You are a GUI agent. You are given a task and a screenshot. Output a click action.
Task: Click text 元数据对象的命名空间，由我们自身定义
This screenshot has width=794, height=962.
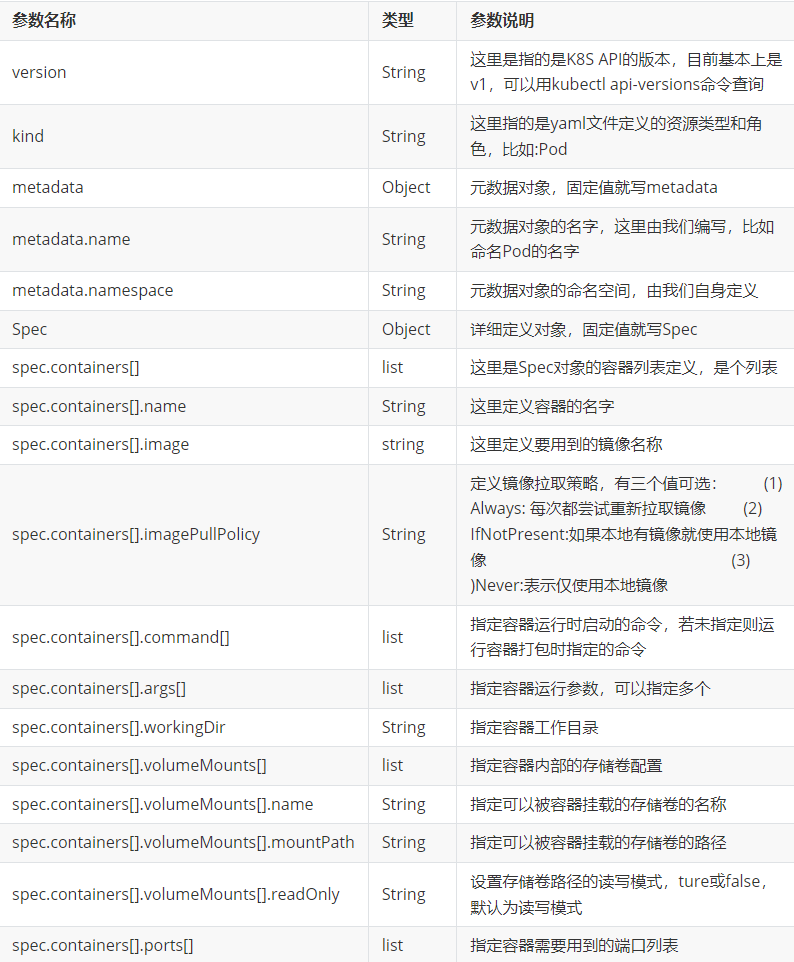[614, 290]
